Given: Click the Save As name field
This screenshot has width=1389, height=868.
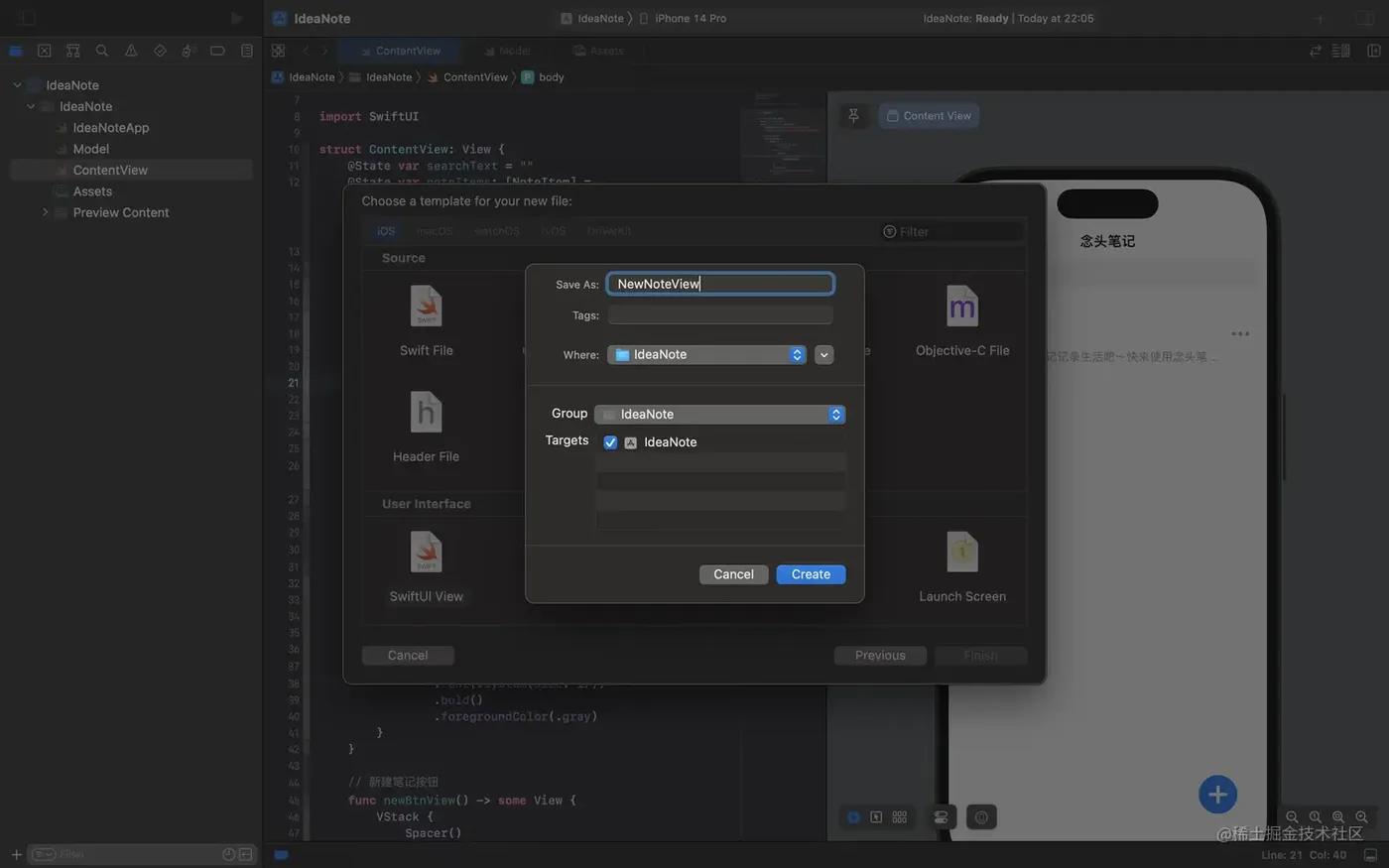Looking at the screenshot, I should 720,284.
